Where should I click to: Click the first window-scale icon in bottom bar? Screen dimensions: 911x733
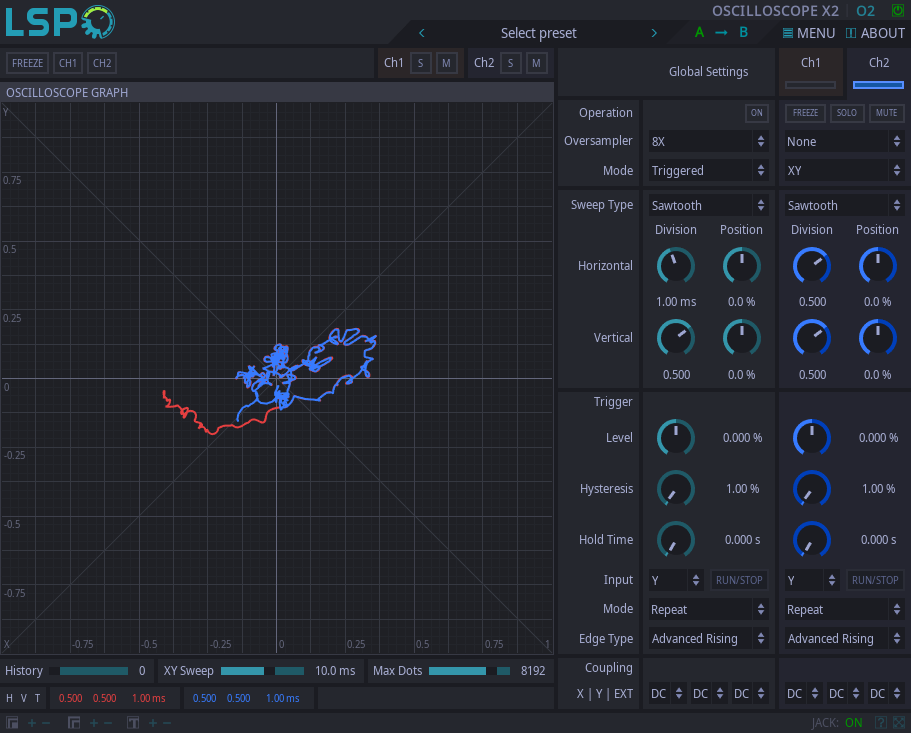click(12, 723)
